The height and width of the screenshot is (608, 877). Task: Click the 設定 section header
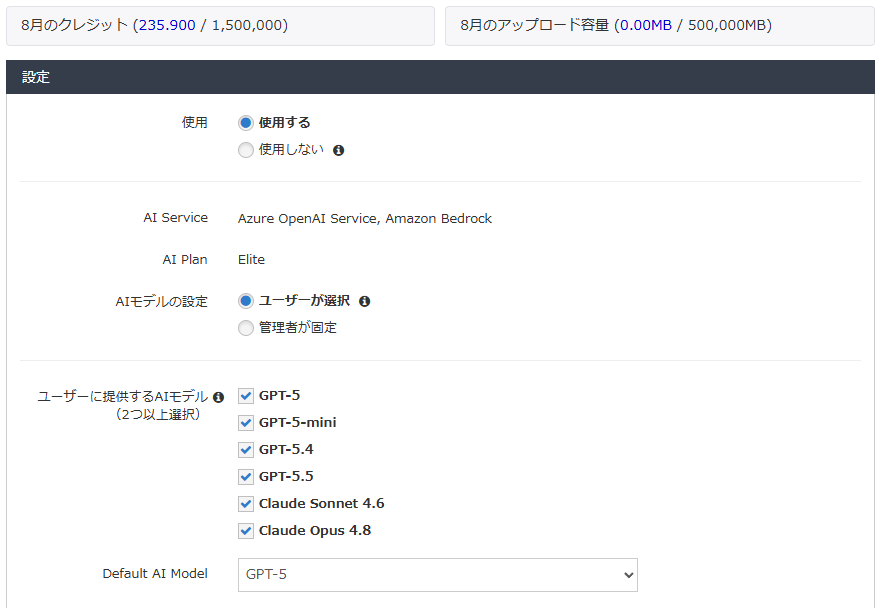(x=440, y=77)
